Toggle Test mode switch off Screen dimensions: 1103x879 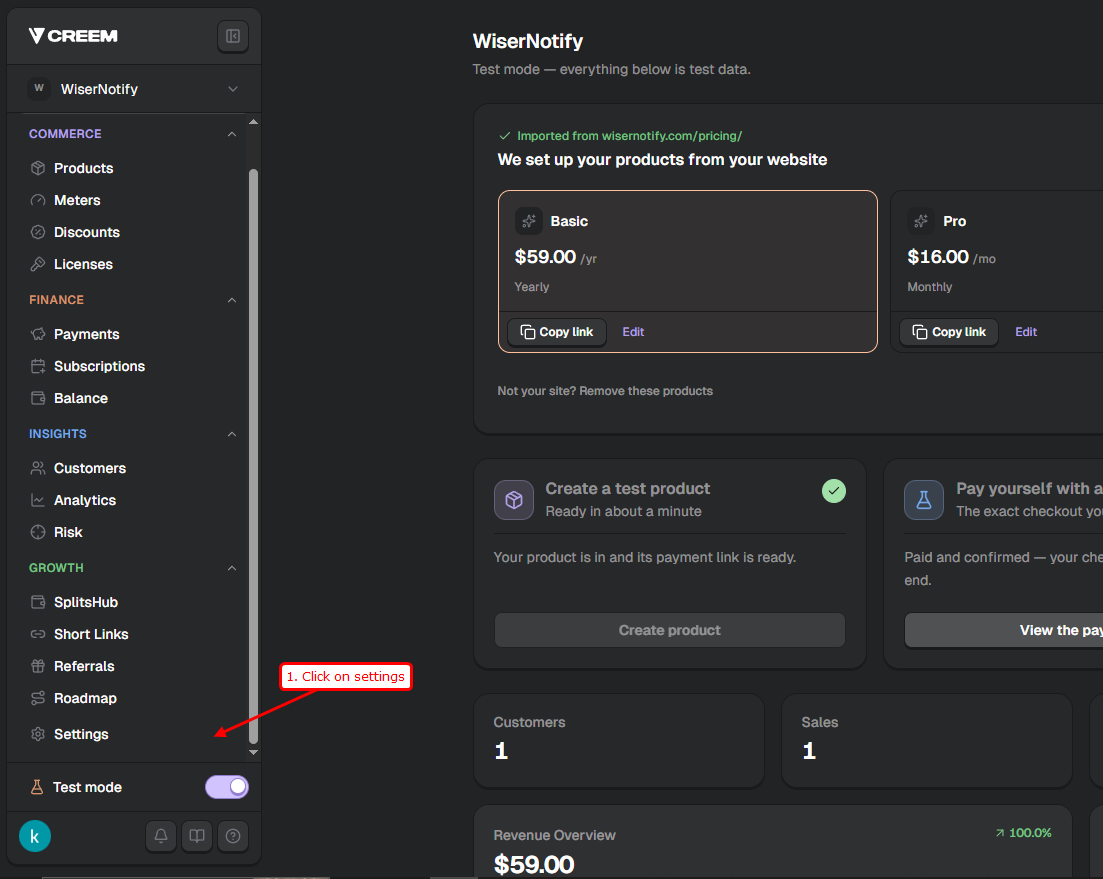[227, 787]
